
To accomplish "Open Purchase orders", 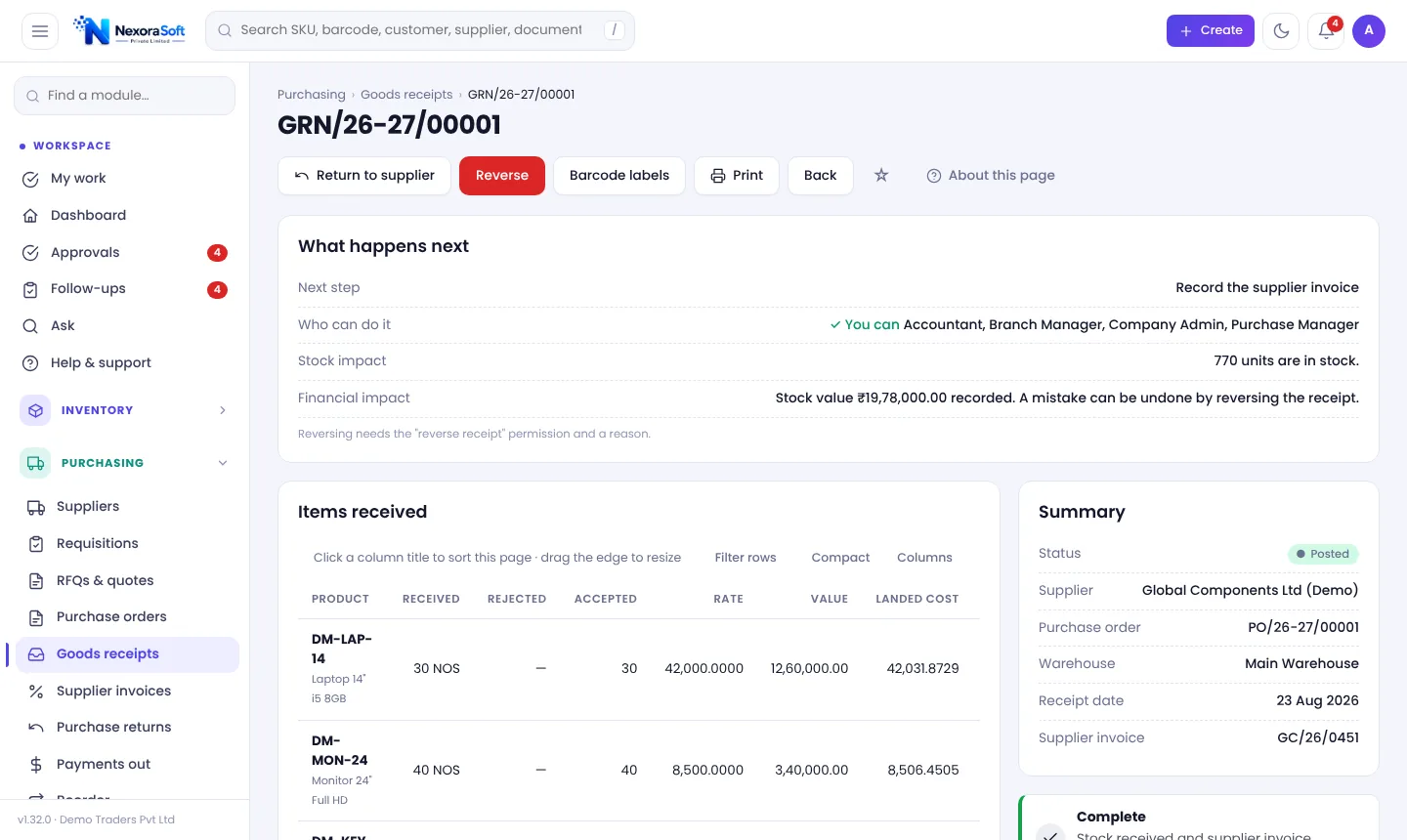I will [127, 617].
